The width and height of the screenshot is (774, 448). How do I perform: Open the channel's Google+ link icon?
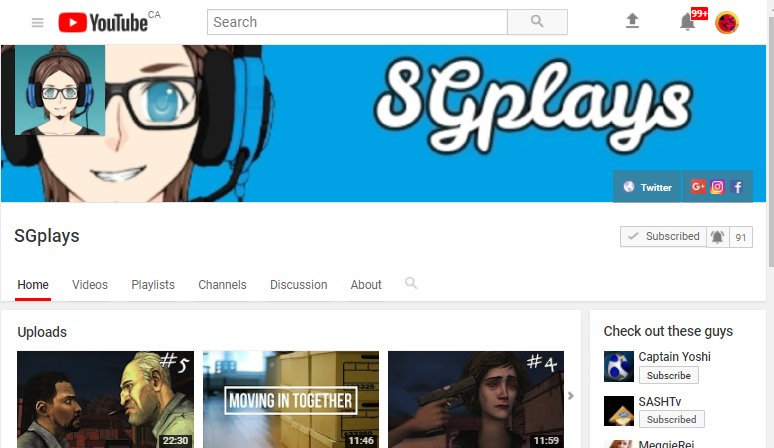(697, 187)
